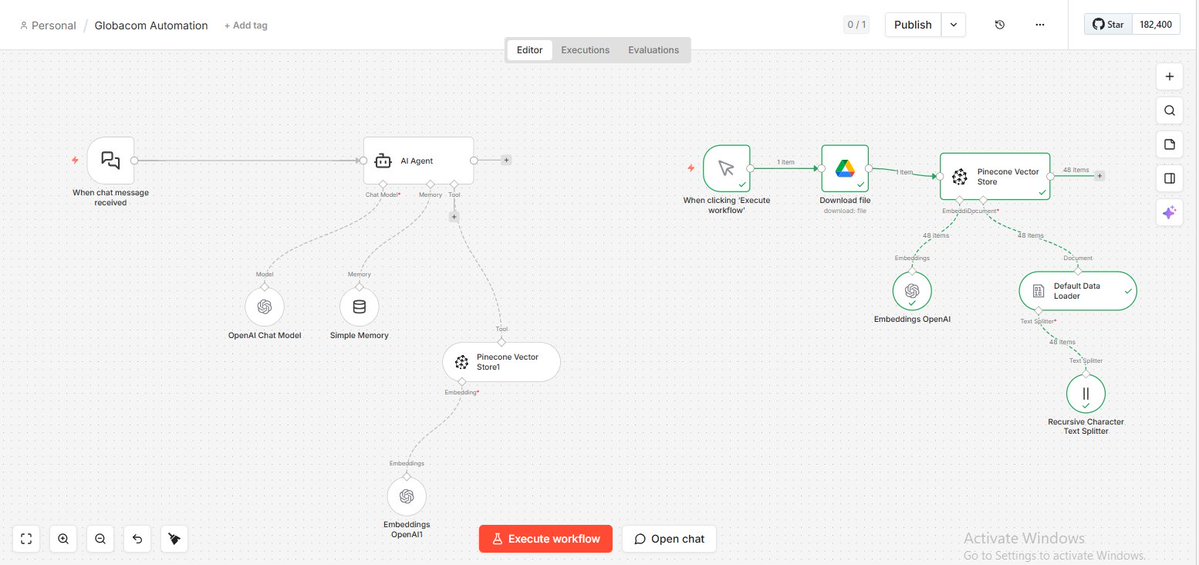Toggle the side panel layout button
Screen dimensions: 1199x565
(x=1169, y=178)
